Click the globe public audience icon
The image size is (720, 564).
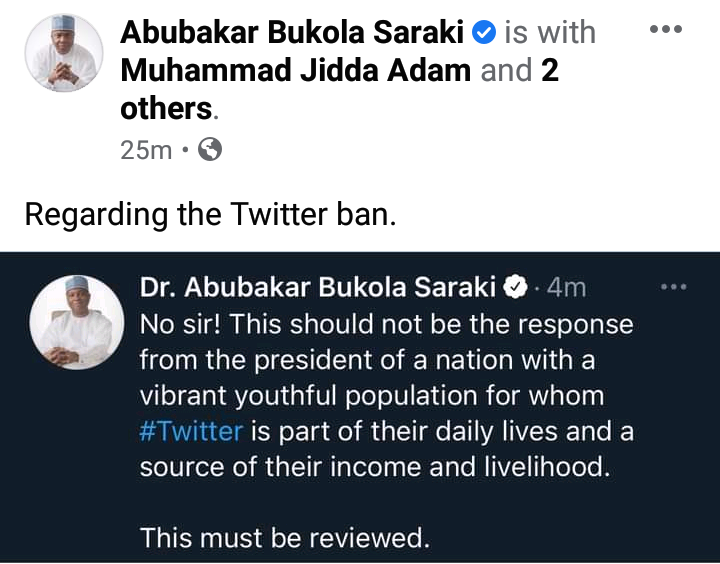coord(210,150)
